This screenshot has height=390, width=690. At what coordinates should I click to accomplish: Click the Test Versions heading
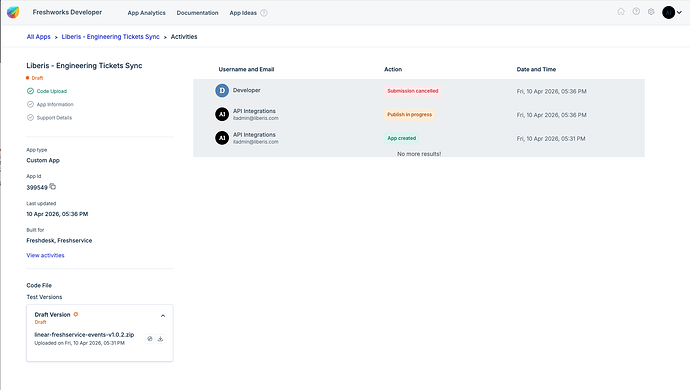(x=44, y=297)
